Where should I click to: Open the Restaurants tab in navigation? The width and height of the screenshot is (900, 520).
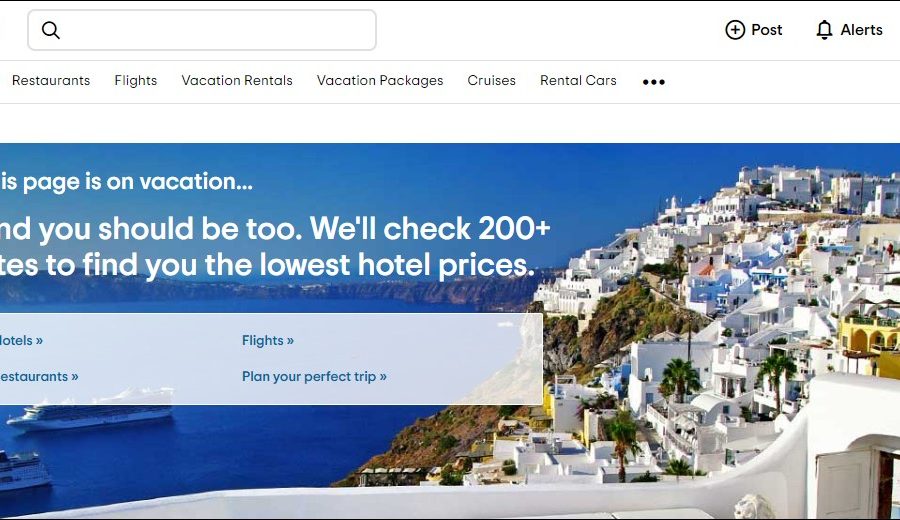51,80
